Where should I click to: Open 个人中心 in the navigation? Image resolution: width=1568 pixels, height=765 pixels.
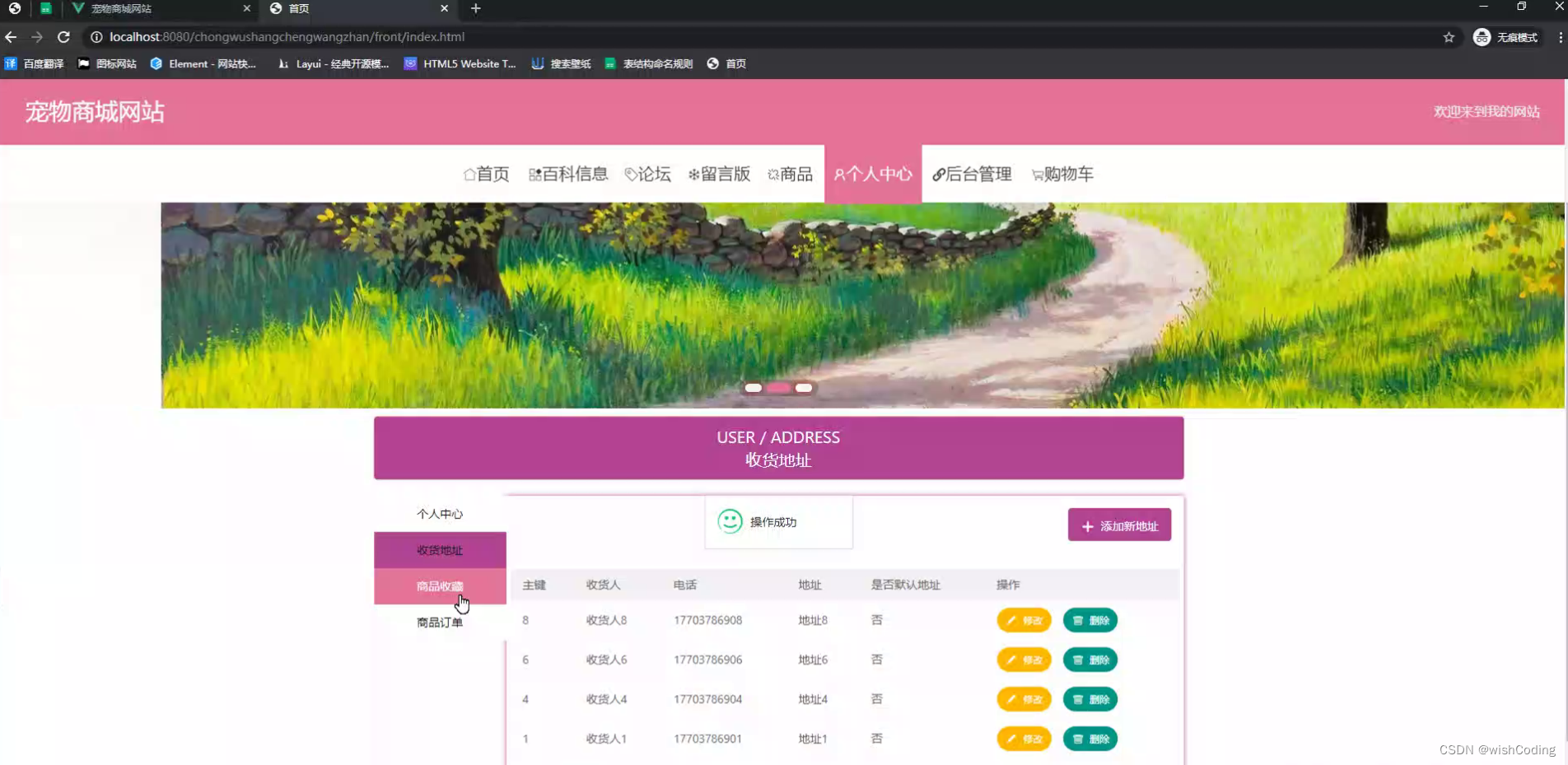873,174
